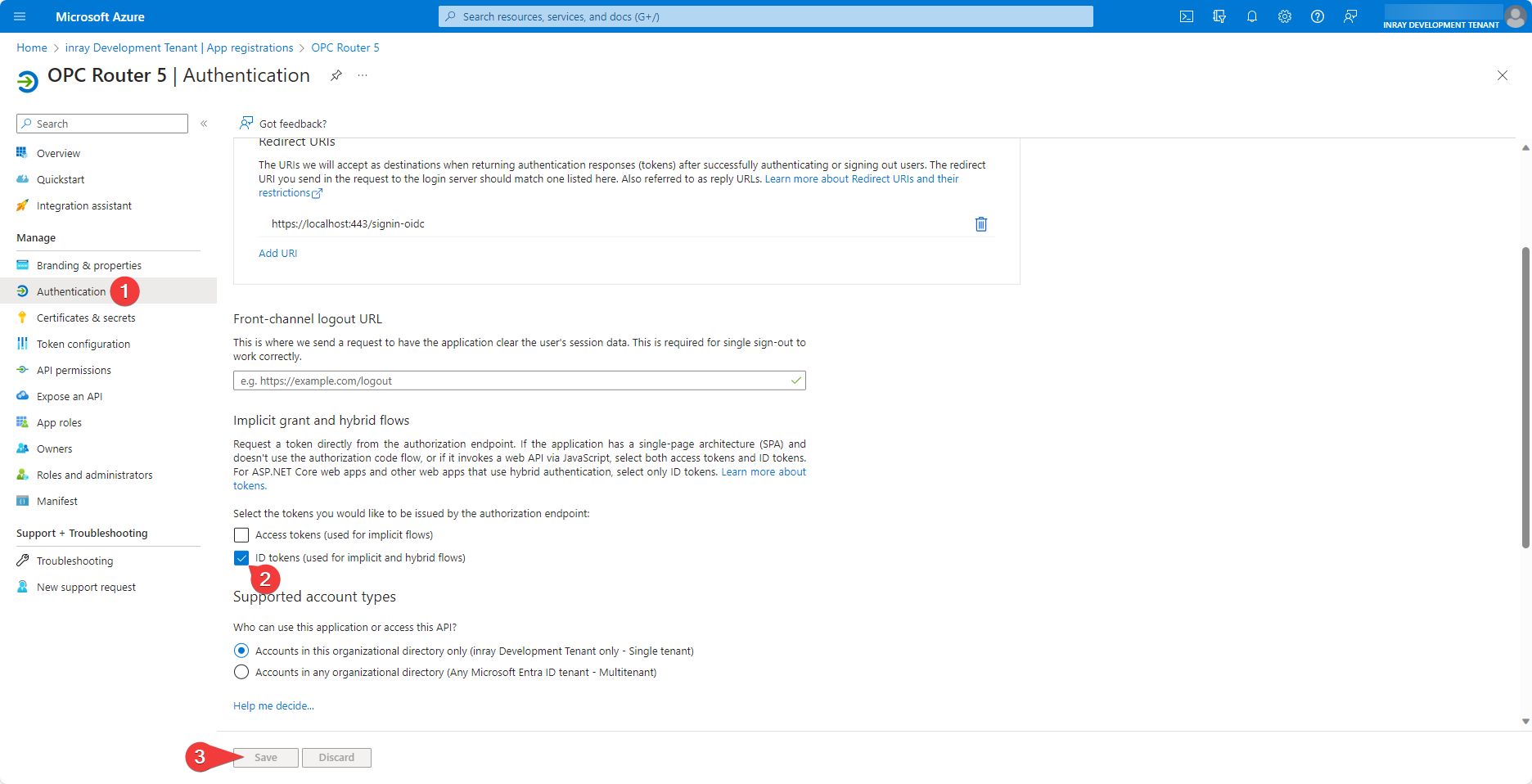Screen dimensions: 1532x784
Task: Collapse the left navigation menu
Action: pos(204,124)
